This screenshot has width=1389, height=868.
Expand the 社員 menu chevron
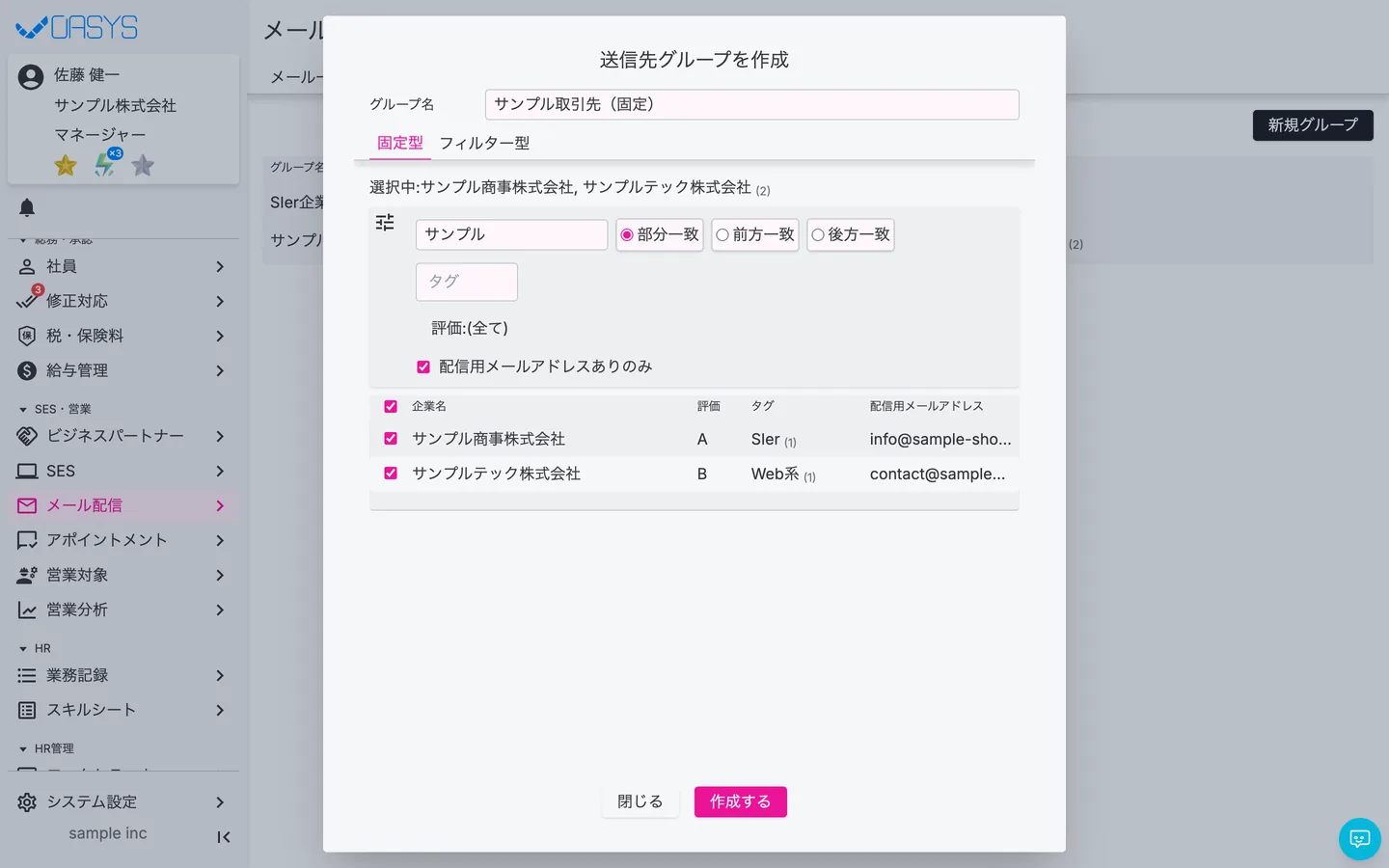point(220,266)
